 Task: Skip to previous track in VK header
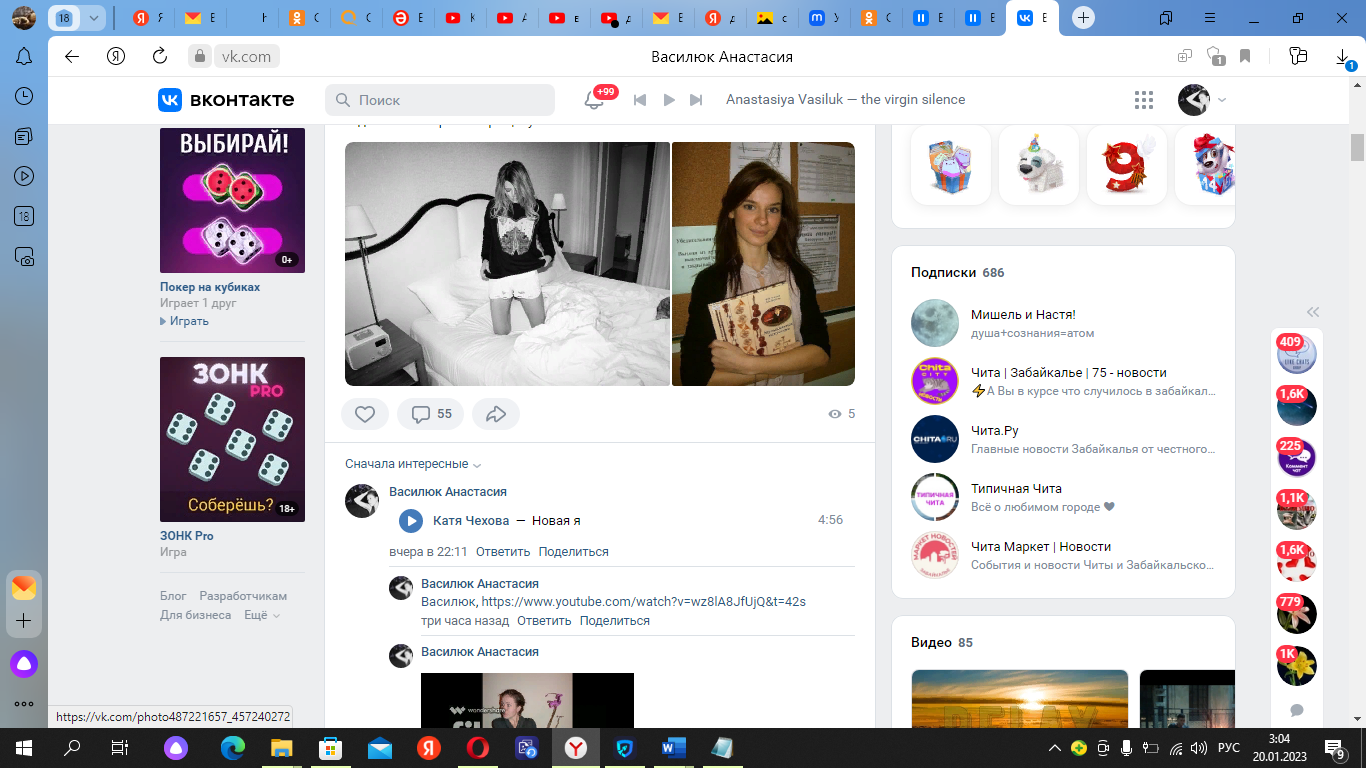(641, 100)
